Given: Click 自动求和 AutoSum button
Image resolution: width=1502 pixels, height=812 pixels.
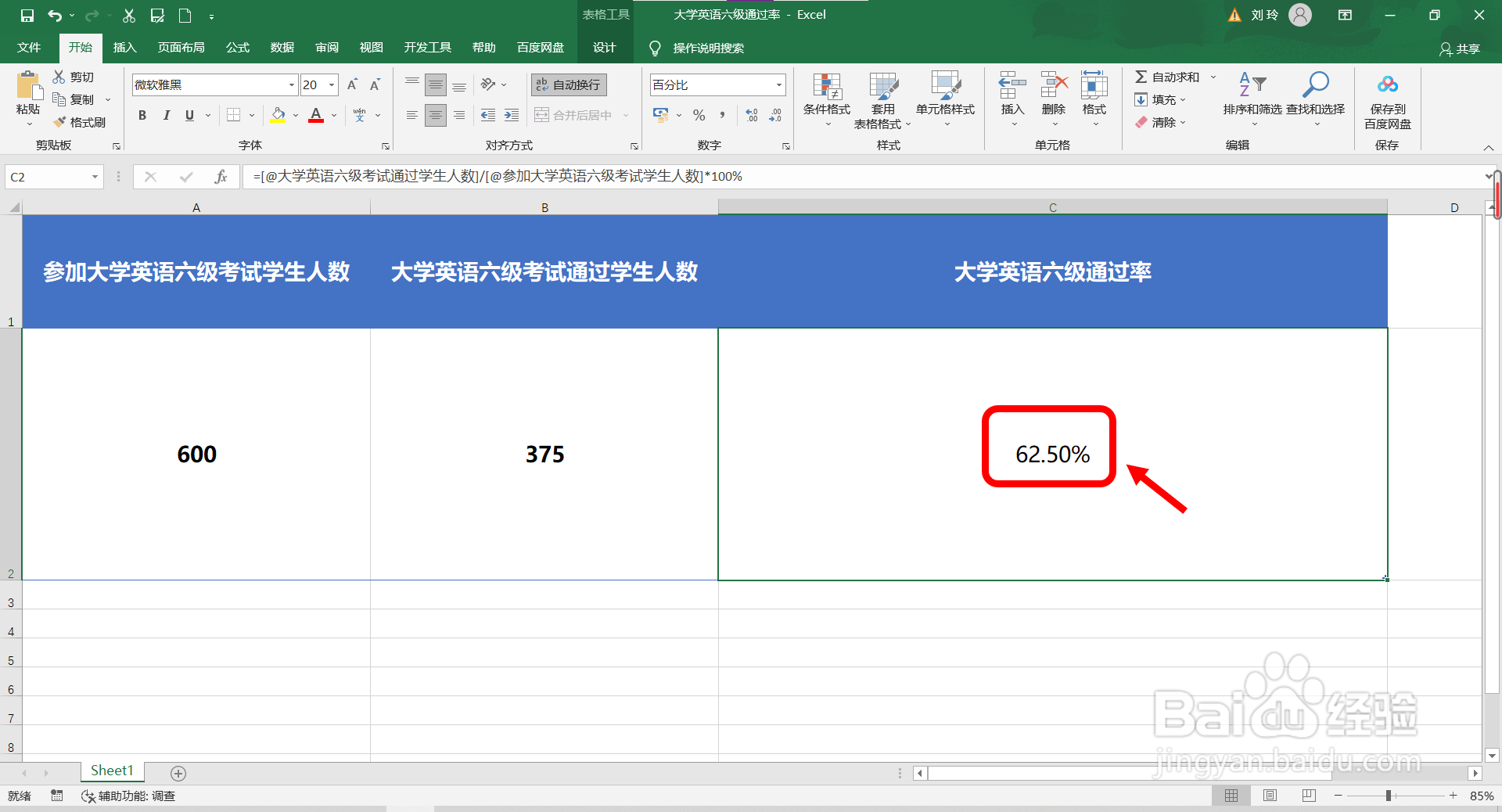Looking at the screenshot, I should (1167, 77).
